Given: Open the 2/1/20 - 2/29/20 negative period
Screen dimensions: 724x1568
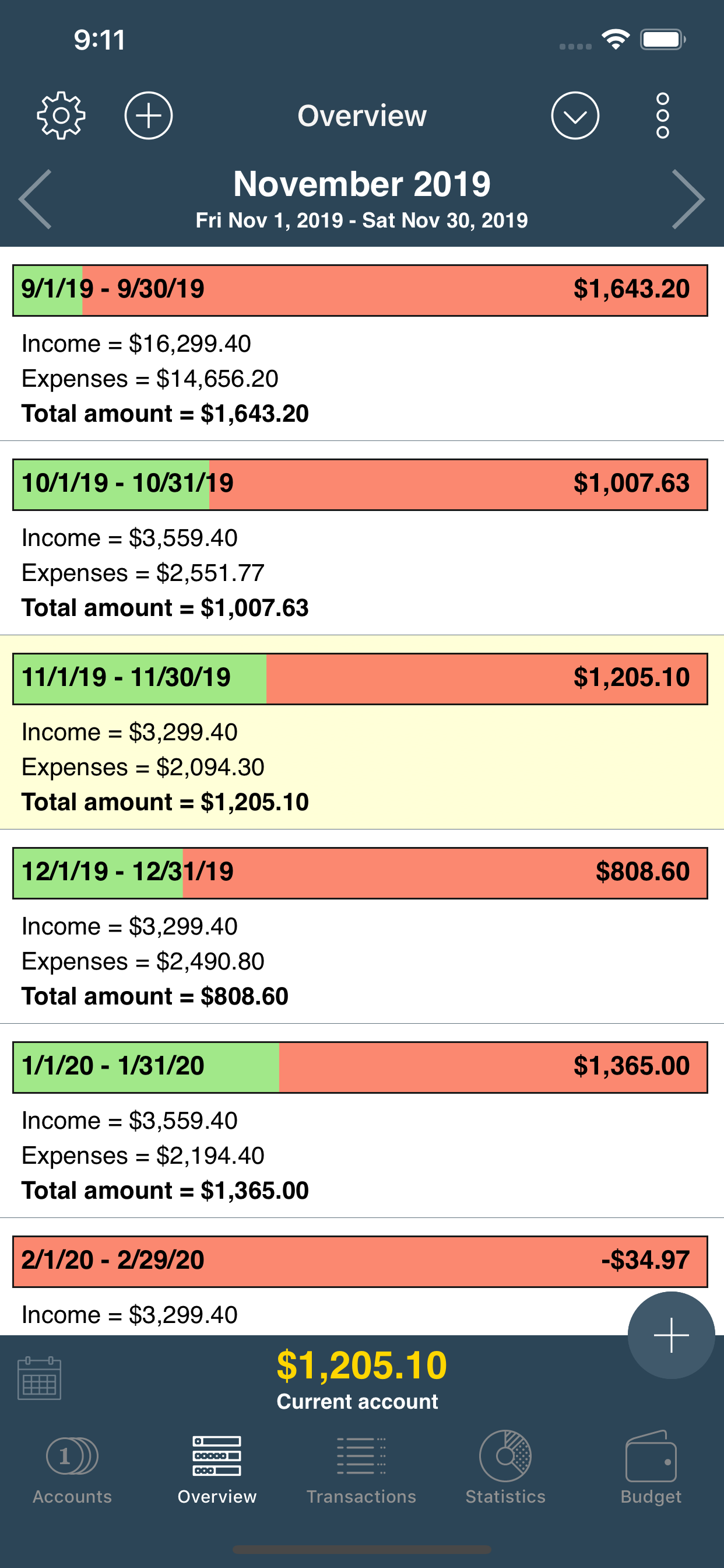Looking at the screenshot, I should pos(360,1261).
